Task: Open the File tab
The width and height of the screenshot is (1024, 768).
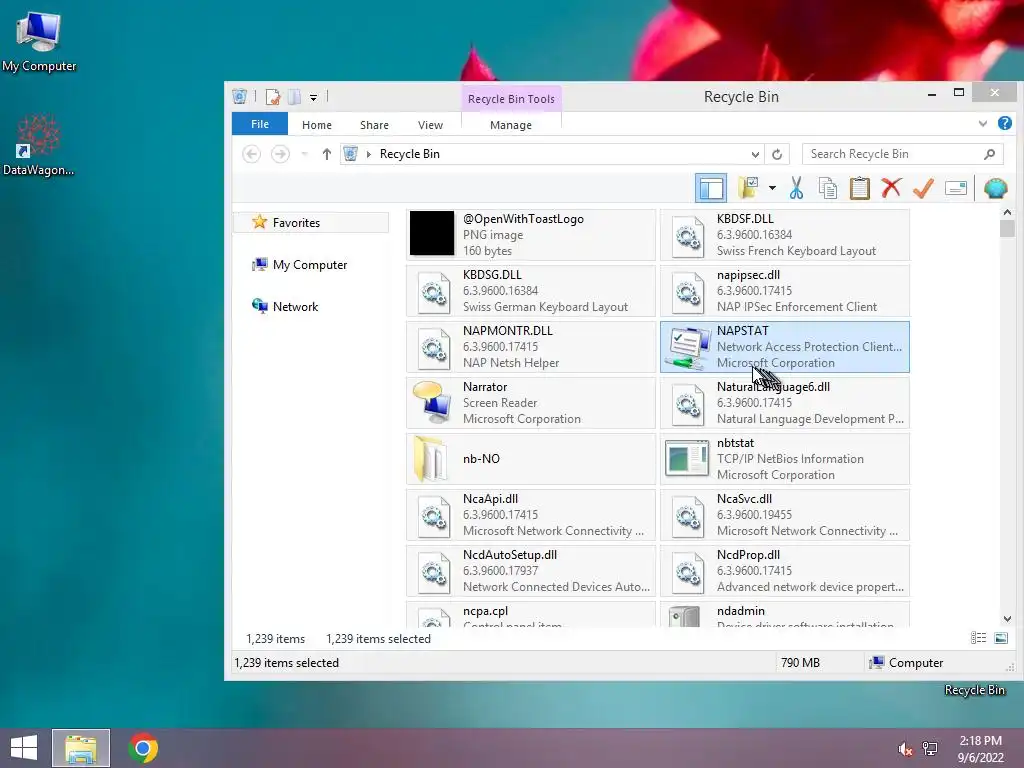Action: pyautogui.click(x=260, y=124)
